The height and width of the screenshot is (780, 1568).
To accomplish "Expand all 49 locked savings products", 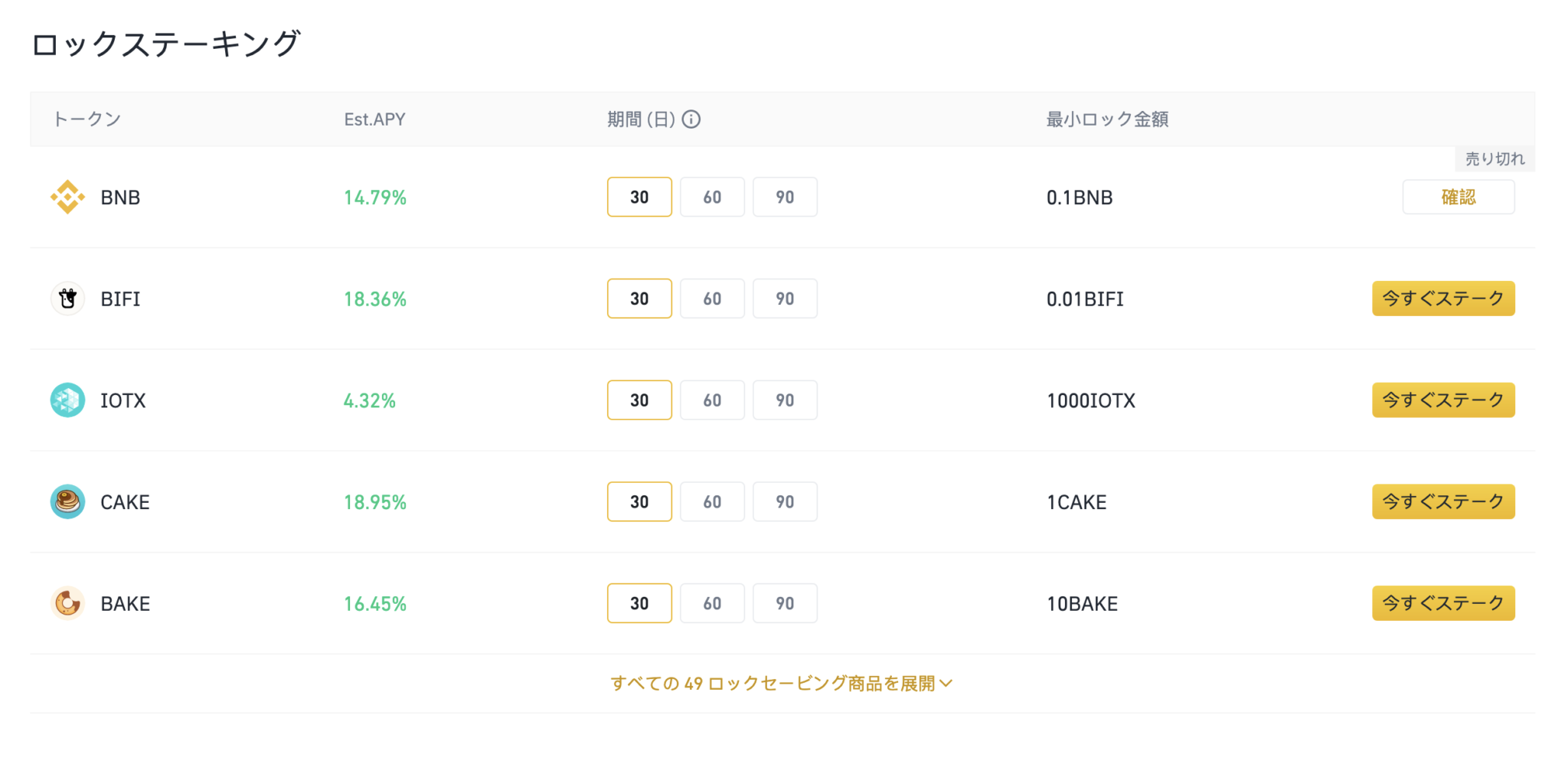I will tap(772, 683).
